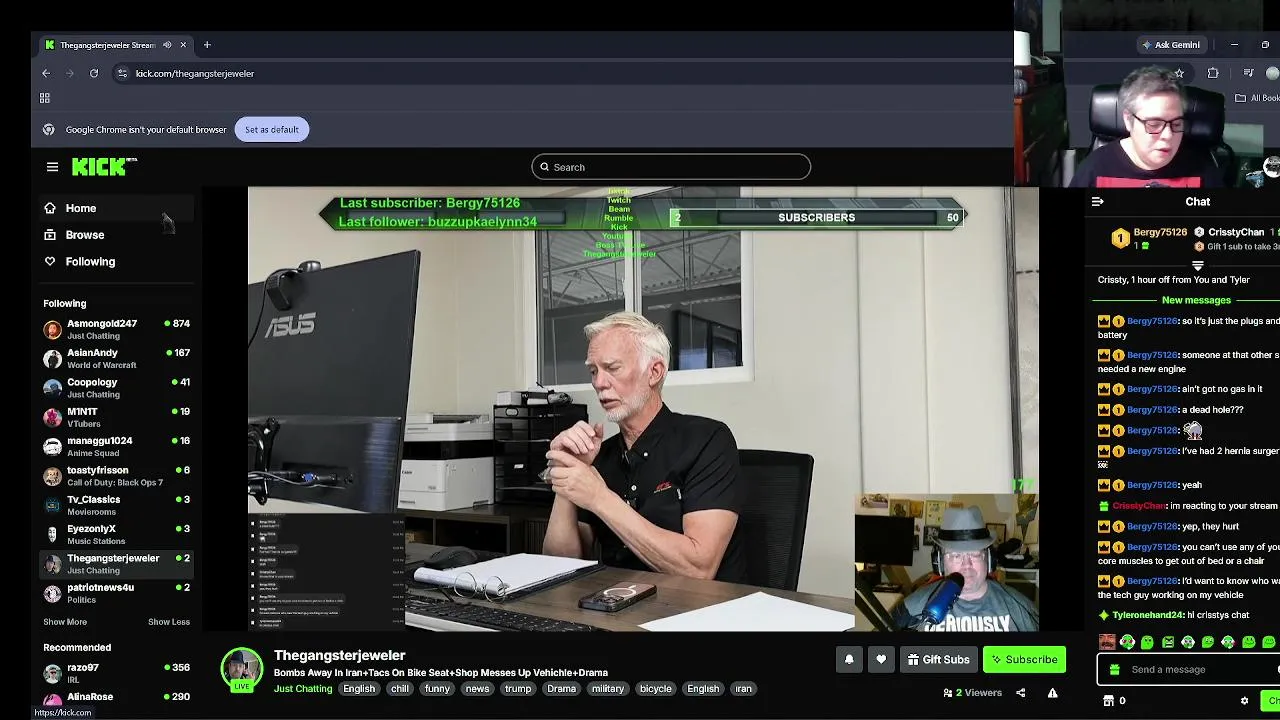The height and width of the screenshot is (720, 1280).
Task: Open Home in the sidebar
Action: coord(115,208)
